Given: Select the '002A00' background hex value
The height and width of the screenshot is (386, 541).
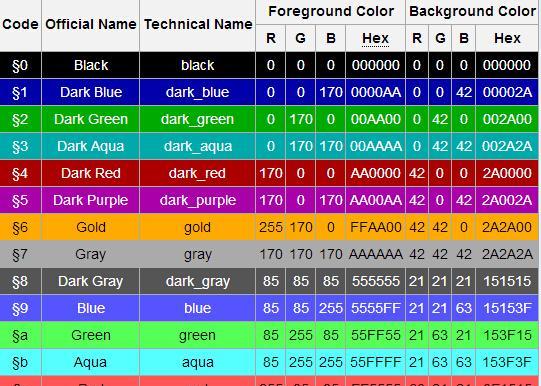Looking at the screenshot, I should (507, 119).
